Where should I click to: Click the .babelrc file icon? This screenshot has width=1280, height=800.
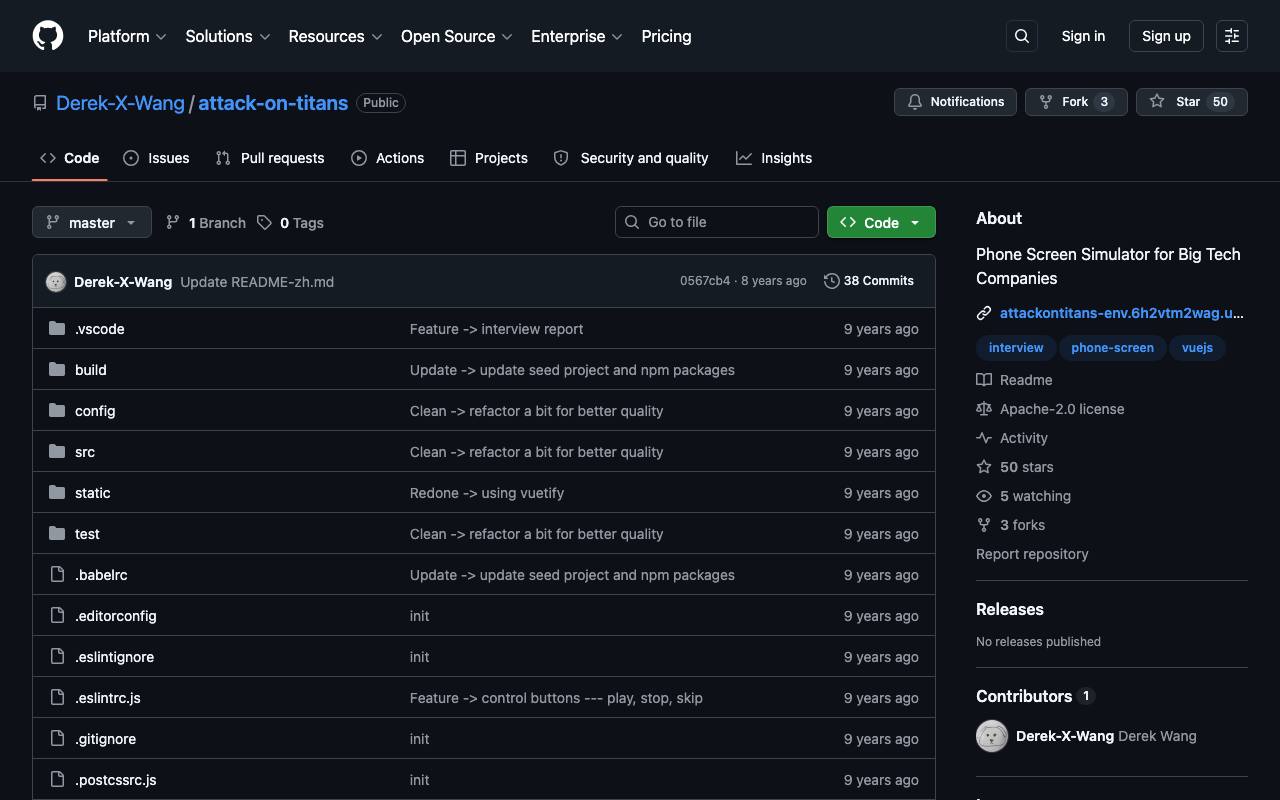coord(57,575)
